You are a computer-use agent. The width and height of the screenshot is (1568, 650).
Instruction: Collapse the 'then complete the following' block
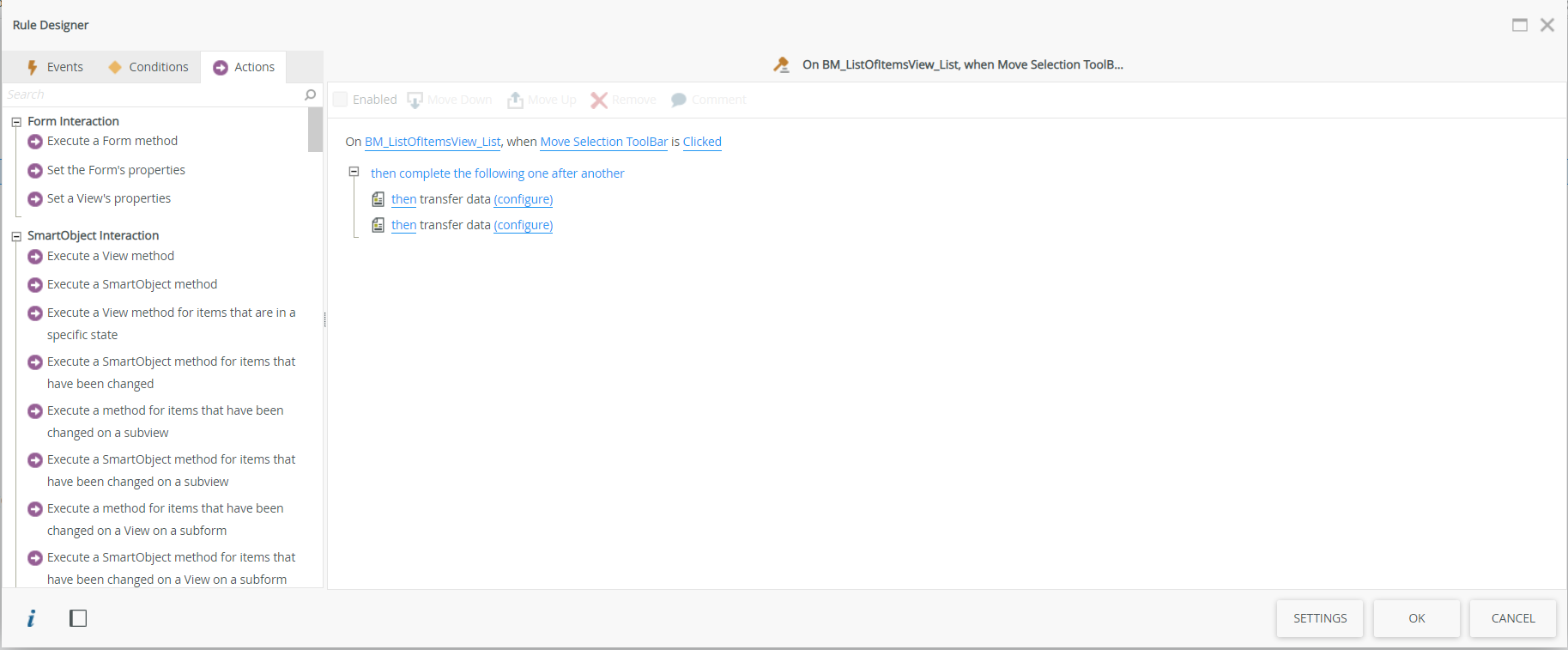click(354, 173)
